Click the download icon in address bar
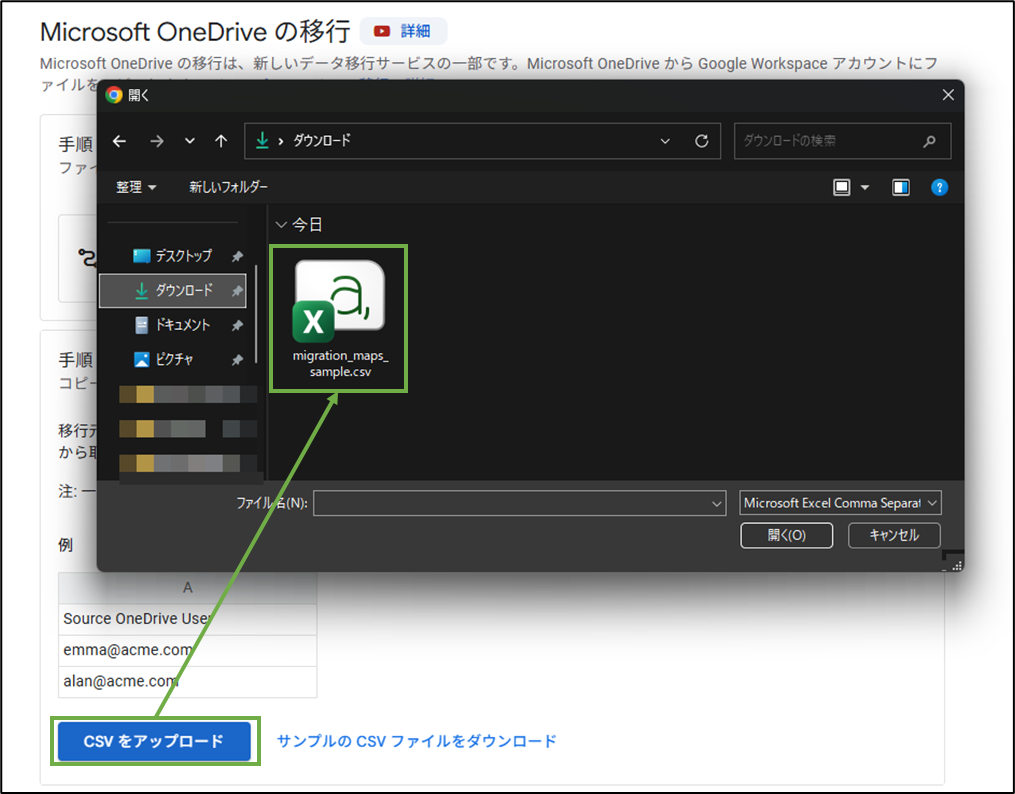This screenshot has height=794, width=1015. (x=262, y=140)
